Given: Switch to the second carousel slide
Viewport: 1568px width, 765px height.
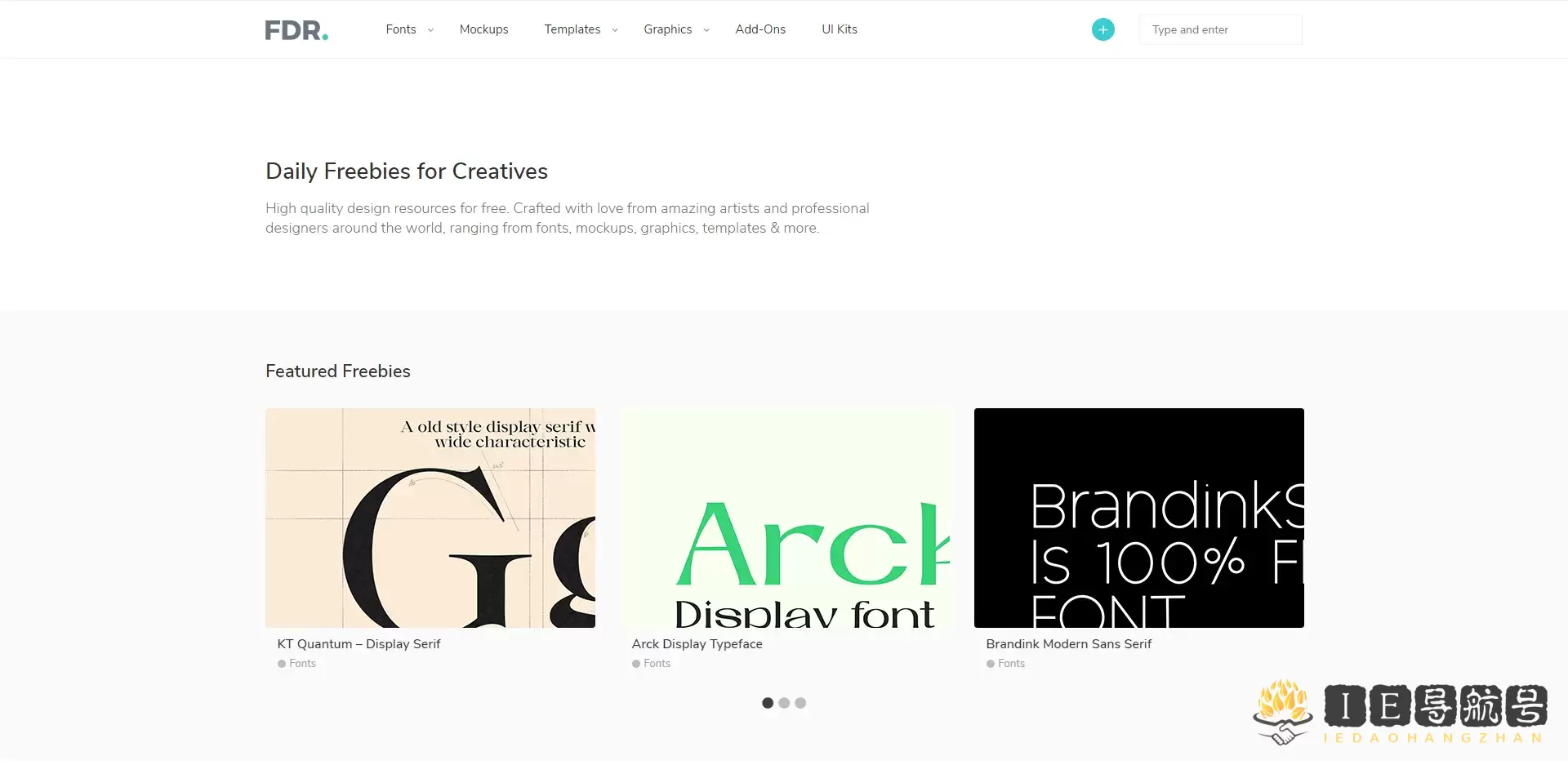Looking at the screenshot, I should 784,703.
